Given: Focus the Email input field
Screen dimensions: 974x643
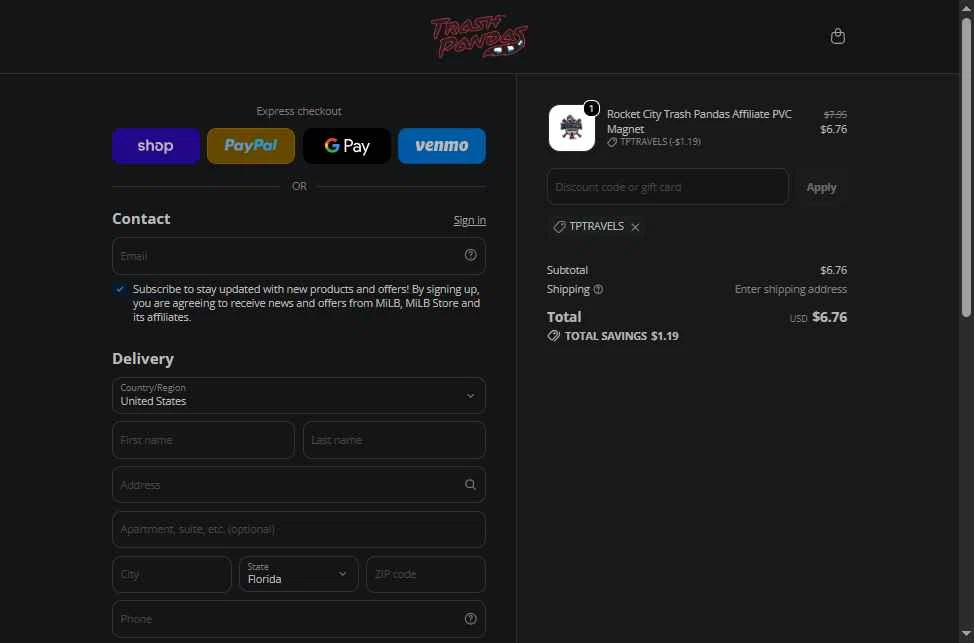Looking at the screenshot, I should tap(299, 256).
